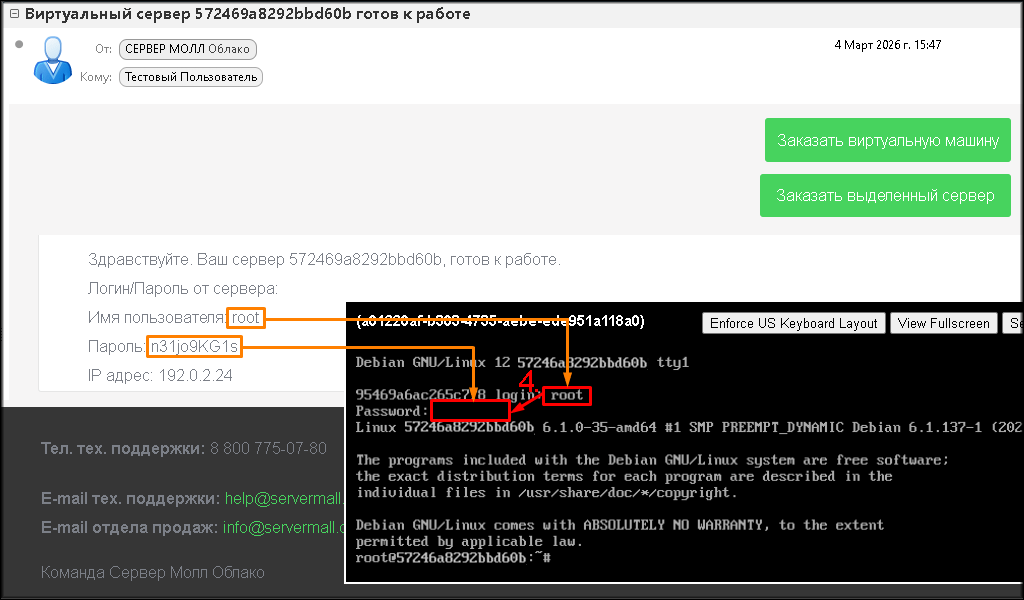Click the console shell prompt line
This screenshot has height=600, width=1024.
point(453,557)
